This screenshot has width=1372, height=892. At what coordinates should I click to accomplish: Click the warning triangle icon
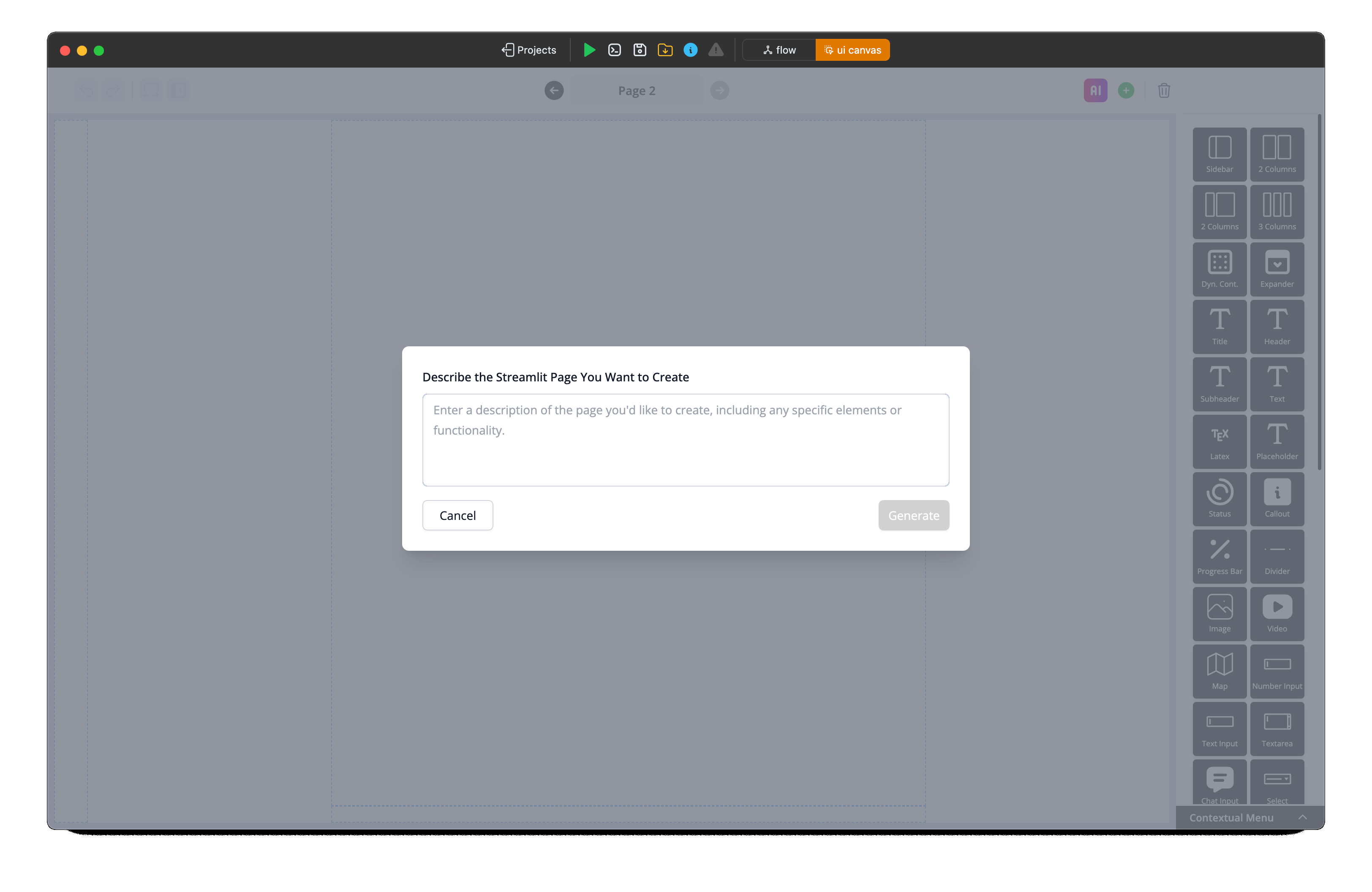716,50
